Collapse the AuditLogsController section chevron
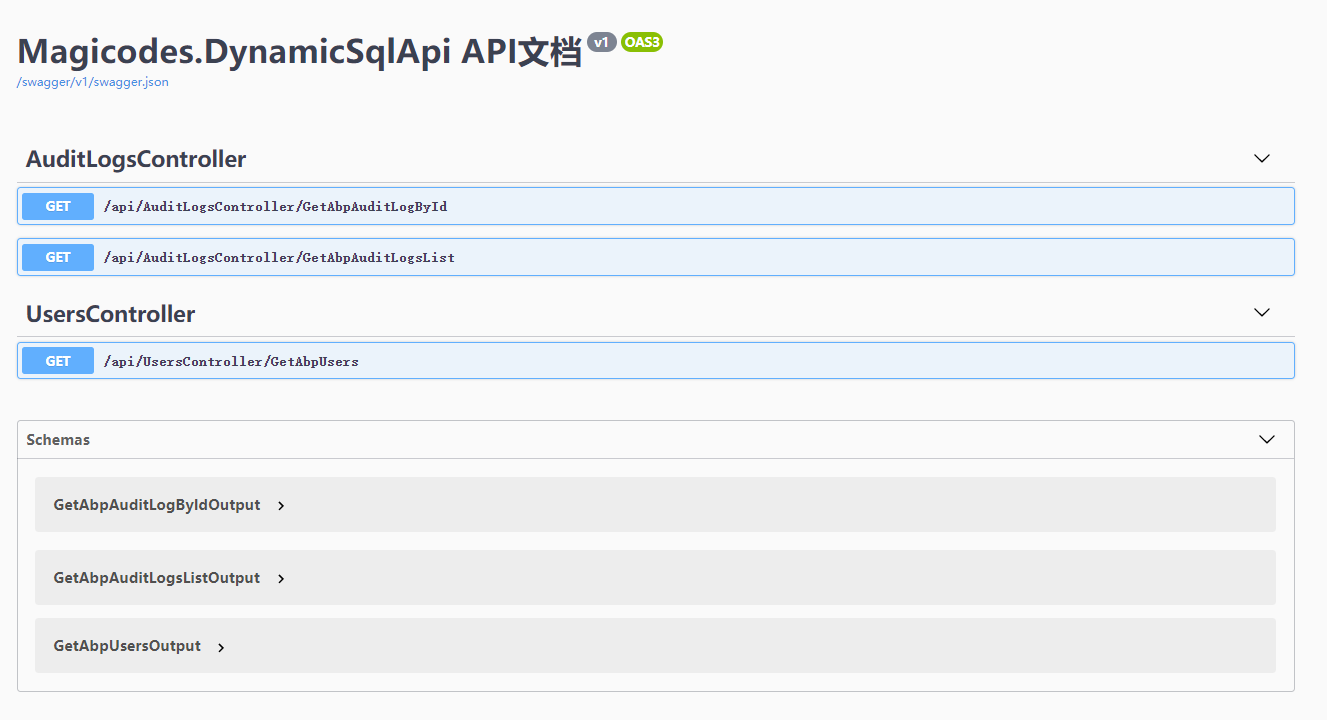Image resolution: width=1327 pixels, height=720 pixels. pyautogui.click(x=1262, y=158)
